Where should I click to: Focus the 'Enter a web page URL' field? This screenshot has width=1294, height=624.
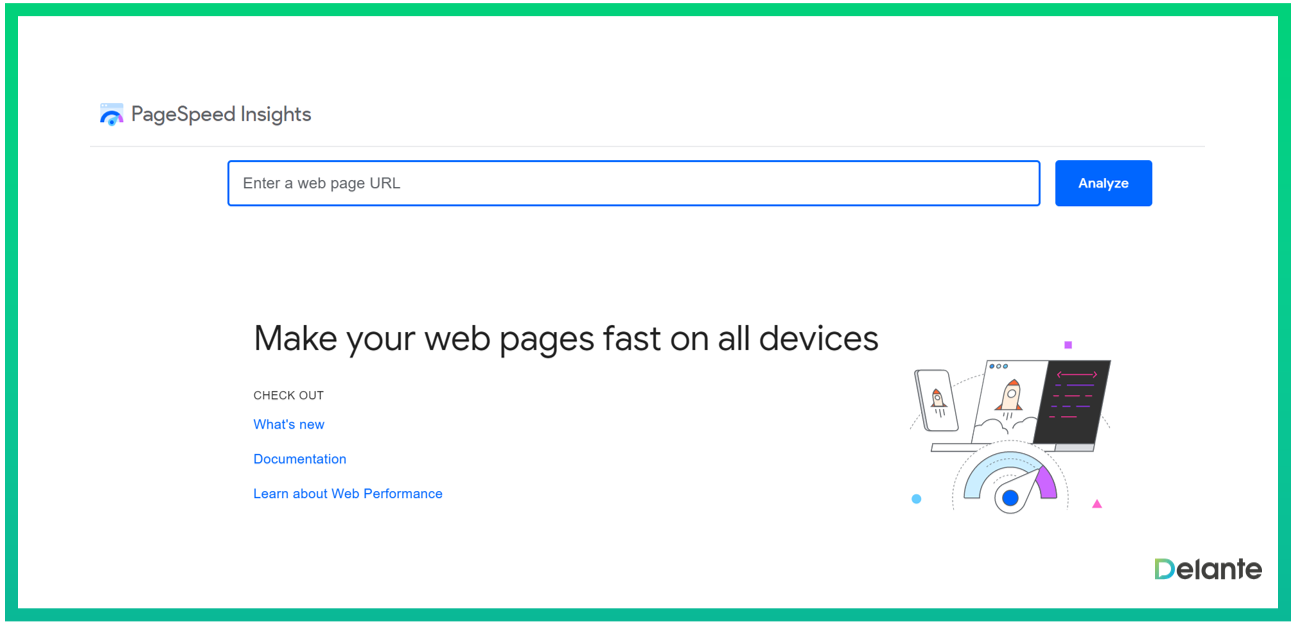point(633,183)
